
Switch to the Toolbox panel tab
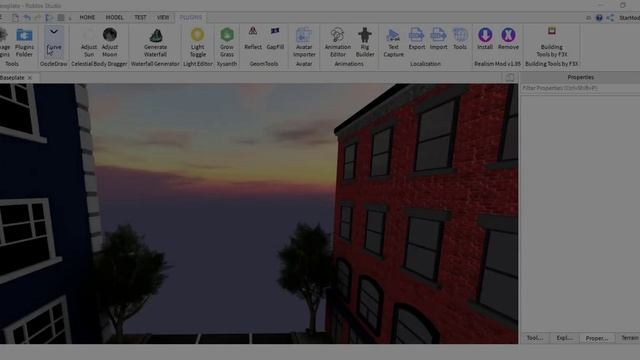(x=535, y=338)
